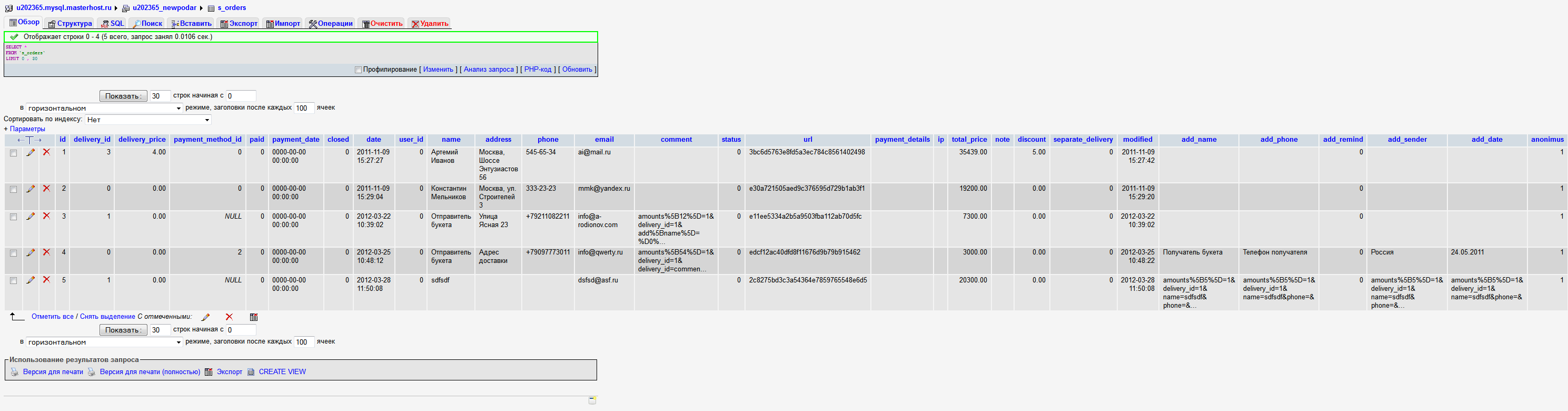Click the lower Показать button
Image resolution: width=1568 pixels, height=411 pixels.
[x=123, y=330]
